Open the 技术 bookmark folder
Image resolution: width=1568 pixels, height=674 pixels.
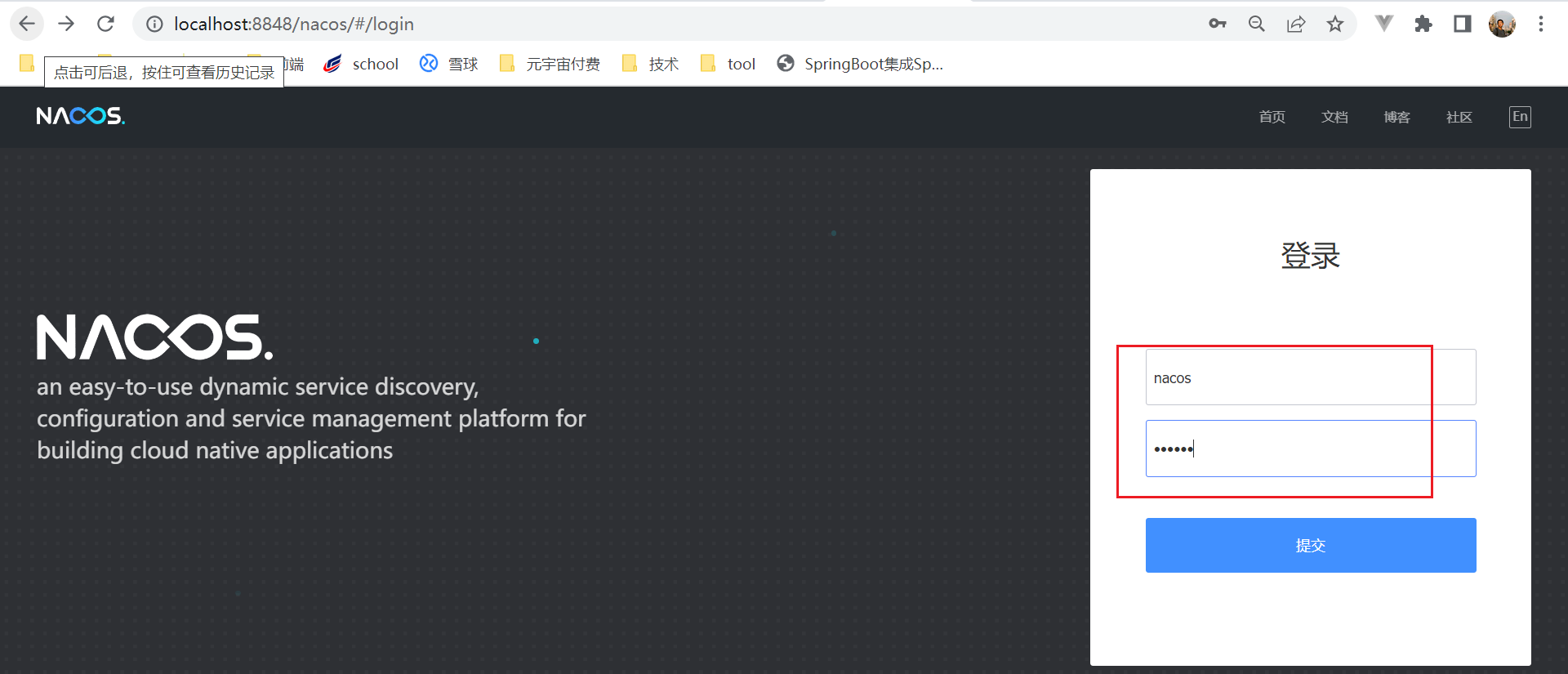tap(651, 64)
